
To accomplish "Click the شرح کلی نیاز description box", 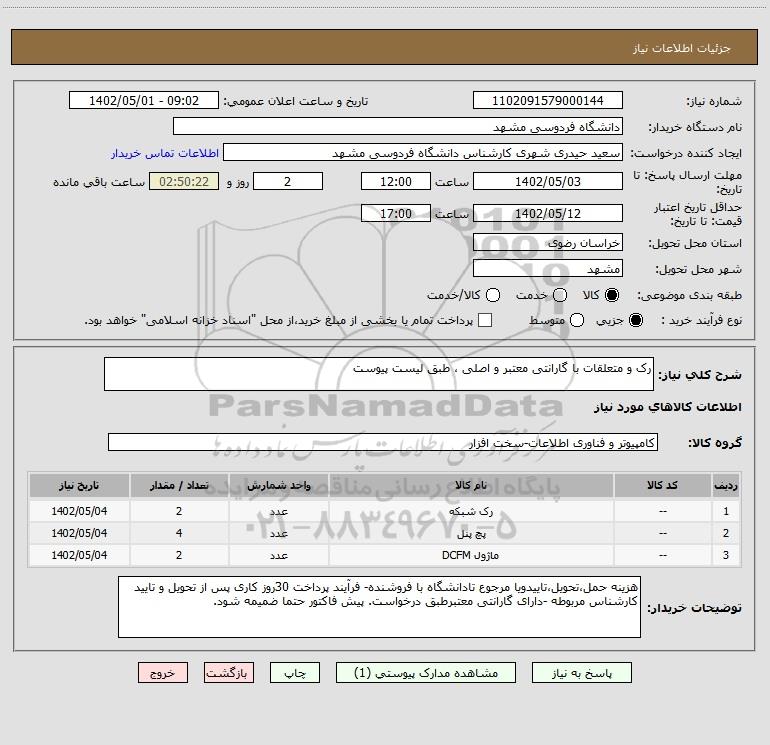I will [x=379, y=374].
